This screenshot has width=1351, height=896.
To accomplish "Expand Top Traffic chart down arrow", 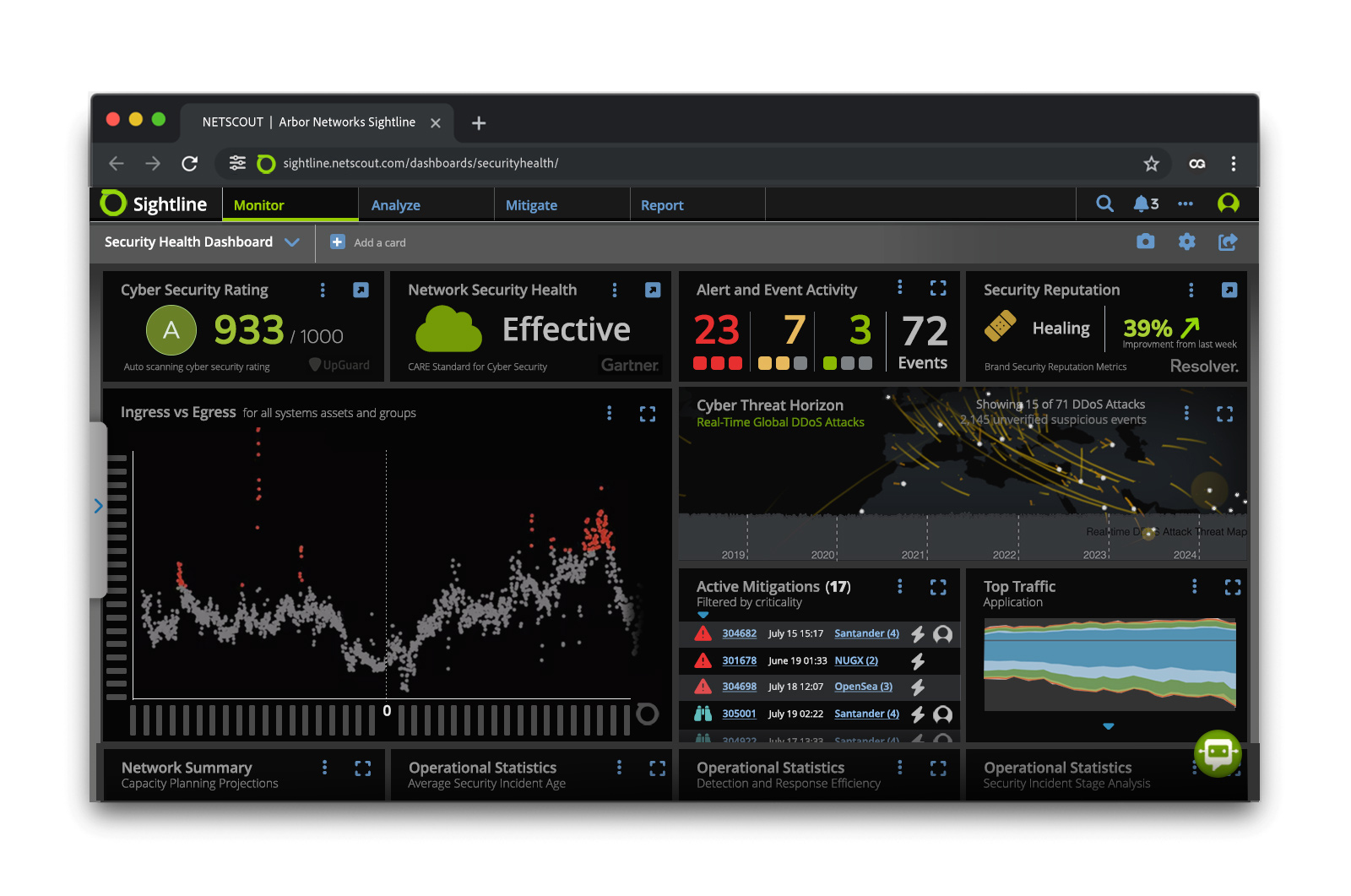I will pos(1109,726).
